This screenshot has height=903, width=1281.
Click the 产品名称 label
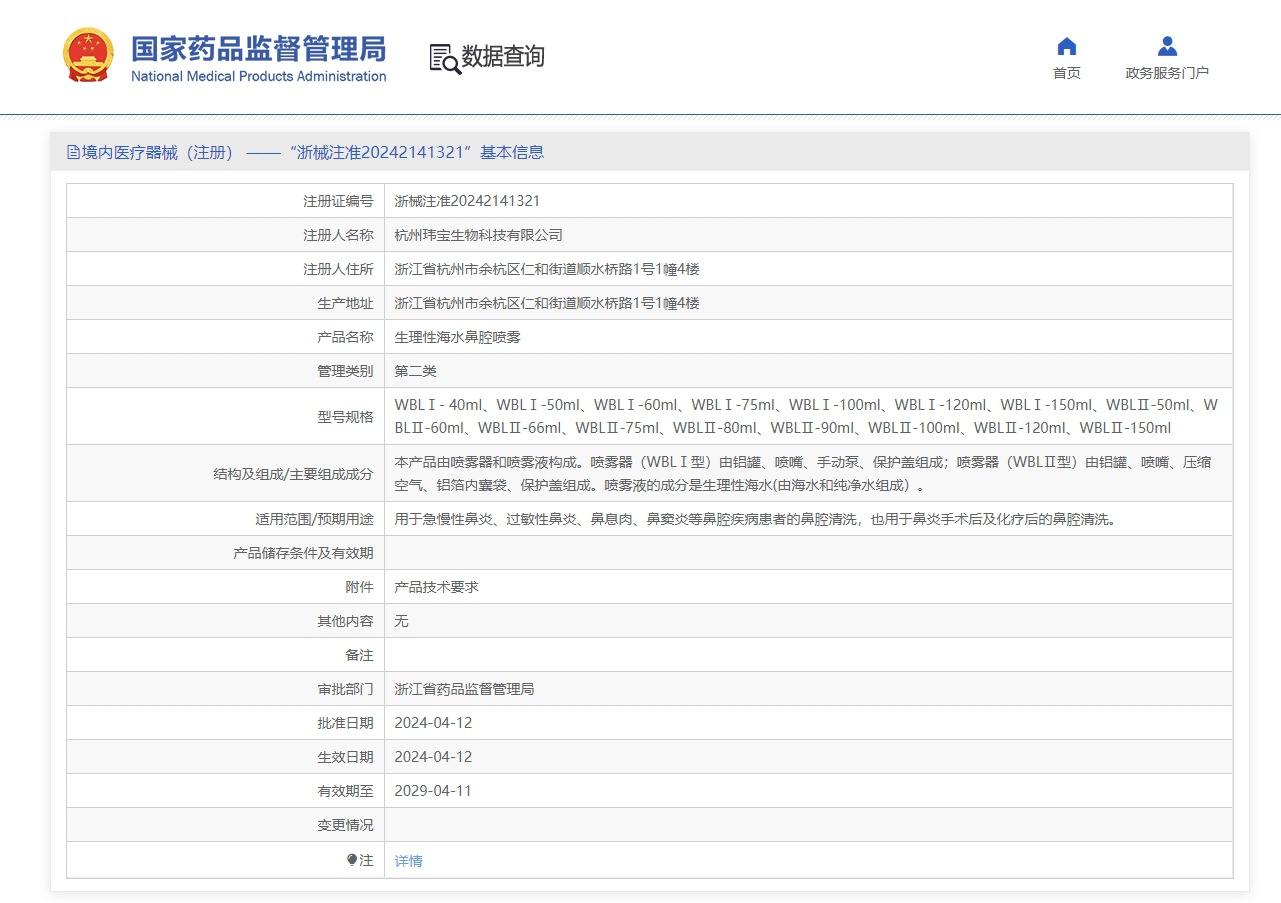pos(345,337)
